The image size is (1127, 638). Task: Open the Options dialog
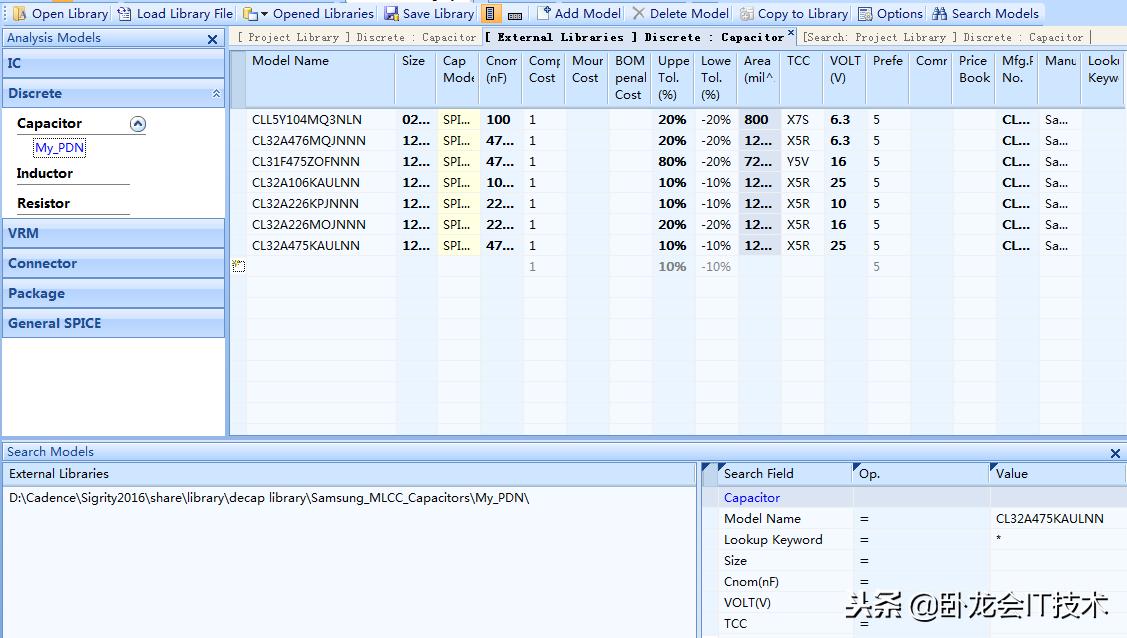click(866, 14)
